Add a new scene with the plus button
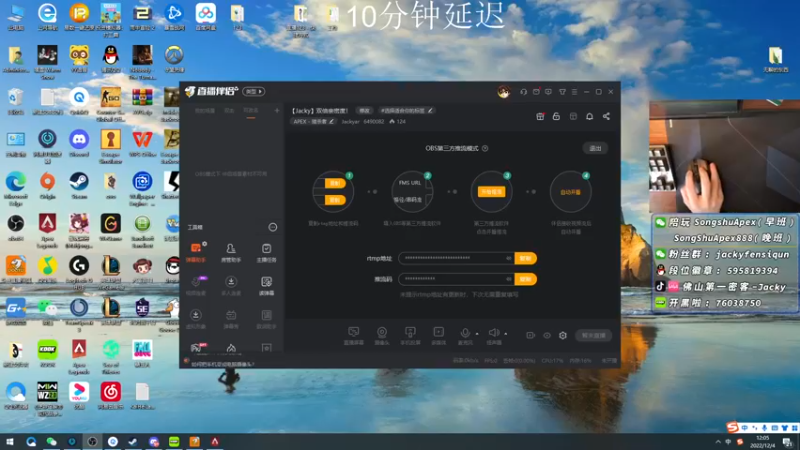This screenshot has height=450, width=800. click(x=277, y=111)
